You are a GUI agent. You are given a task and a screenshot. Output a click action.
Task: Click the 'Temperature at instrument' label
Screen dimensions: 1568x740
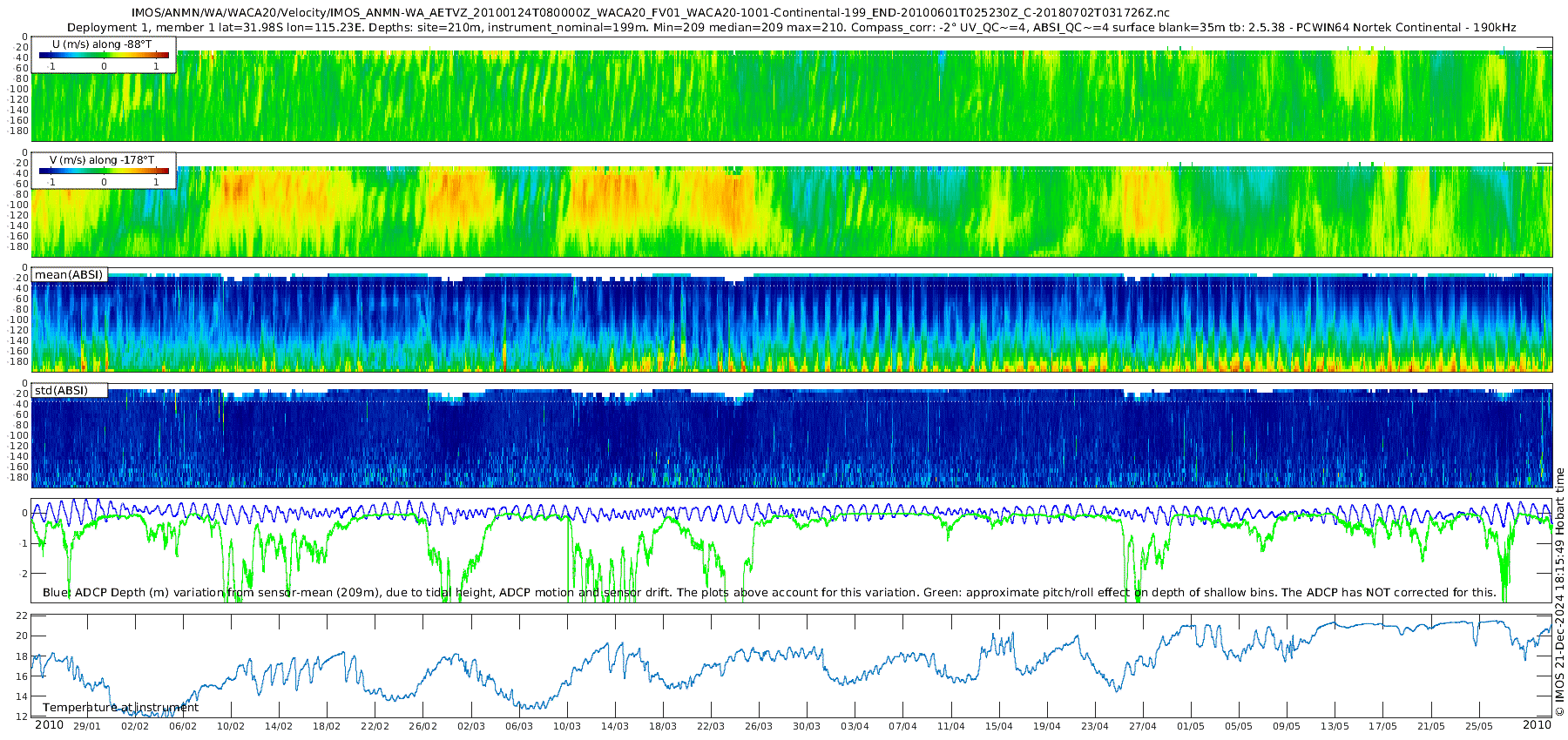click(x=120, y=708)
